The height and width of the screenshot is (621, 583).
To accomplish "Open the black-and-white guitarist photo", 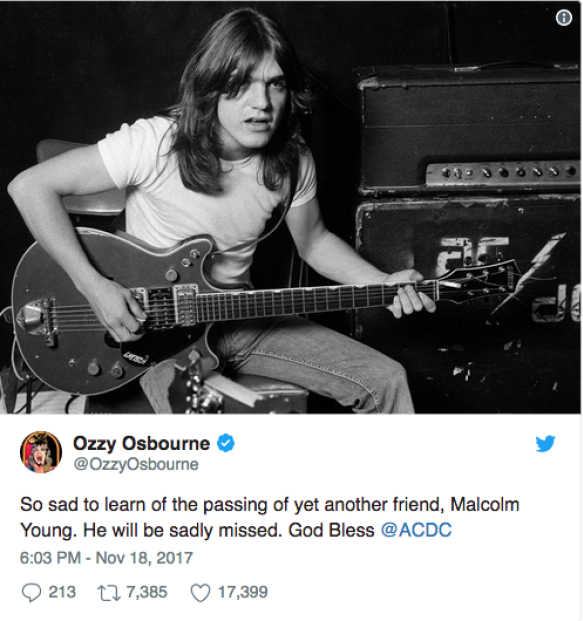I will tap(290, 207).
